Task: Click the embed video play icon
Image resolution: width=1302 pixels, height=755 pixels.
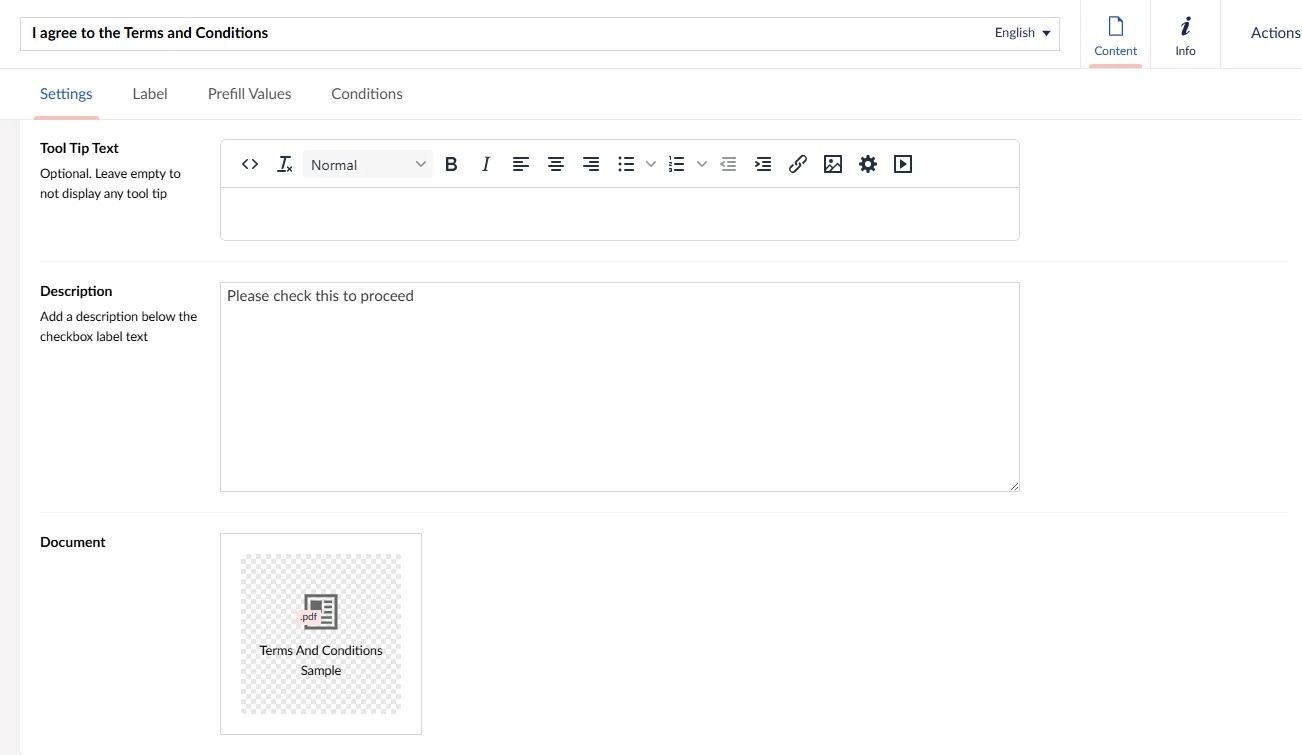Action: (x=903, y=164)
